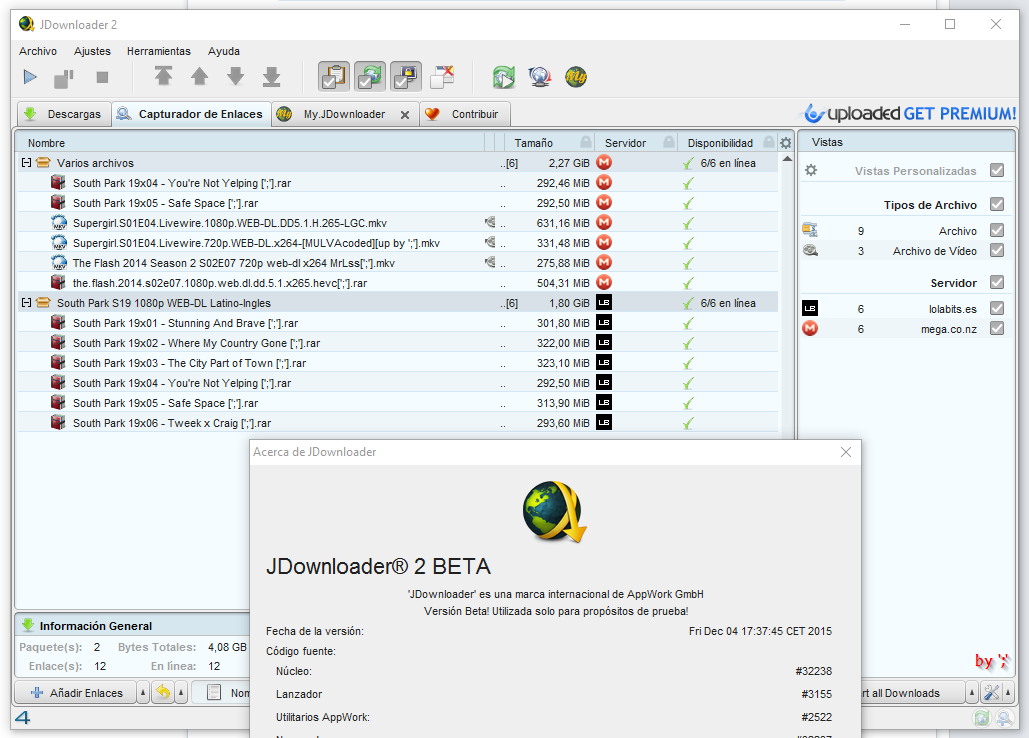Open Vistas Personalizadas gear settings icon
The width and height of the screenshot is (1029, 738).
click(x=811, y=171)
